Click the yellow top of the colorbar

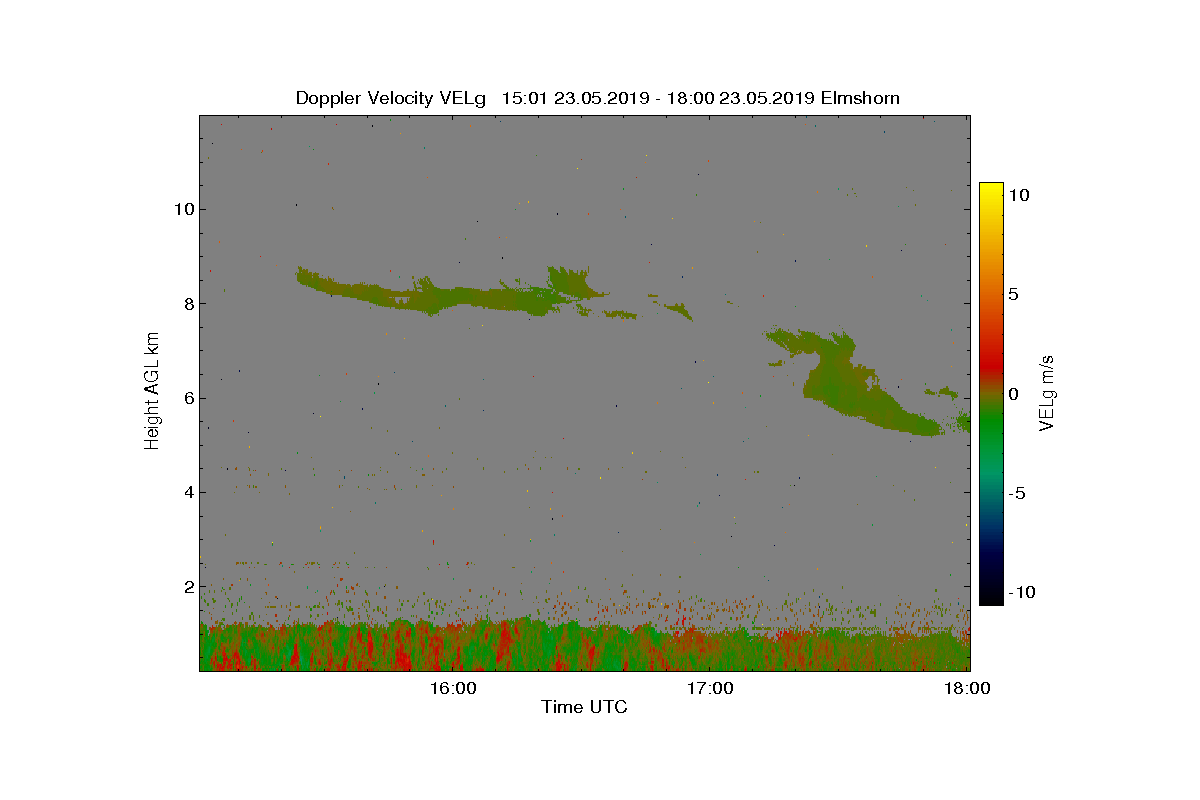[991, 190]
